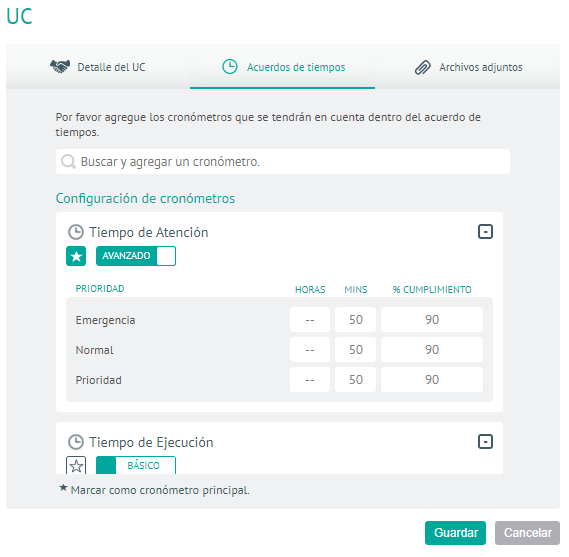Collapse the Tiempo de Atención panel
The height and width of the screenshot is (557, 569).
pyautogui.click(x=485, y=232)
